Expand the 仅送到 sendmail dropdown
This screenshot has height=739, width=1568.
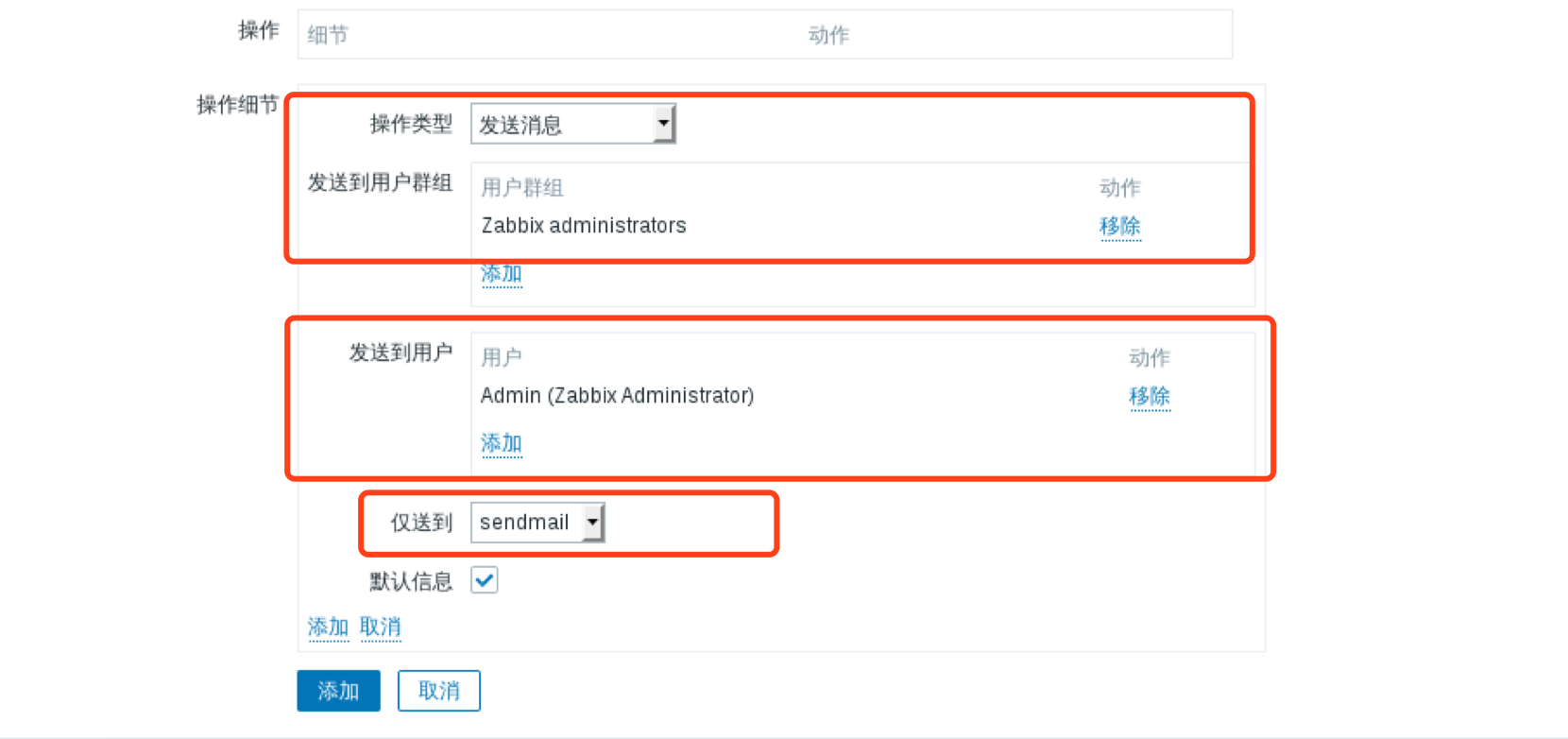click(x=537, y=523)
